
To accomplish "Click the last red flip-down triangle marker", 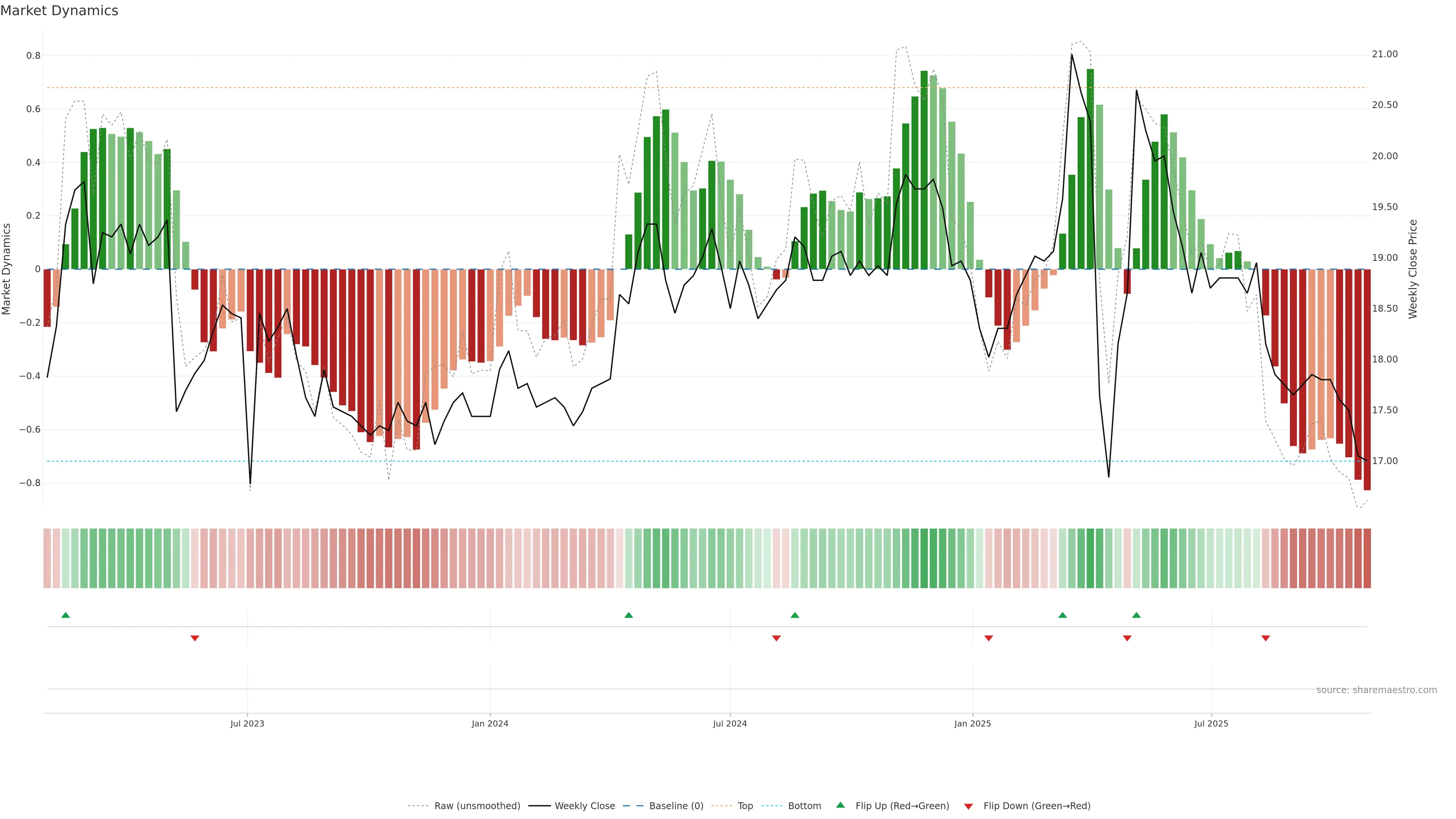I will [1266, 638].
